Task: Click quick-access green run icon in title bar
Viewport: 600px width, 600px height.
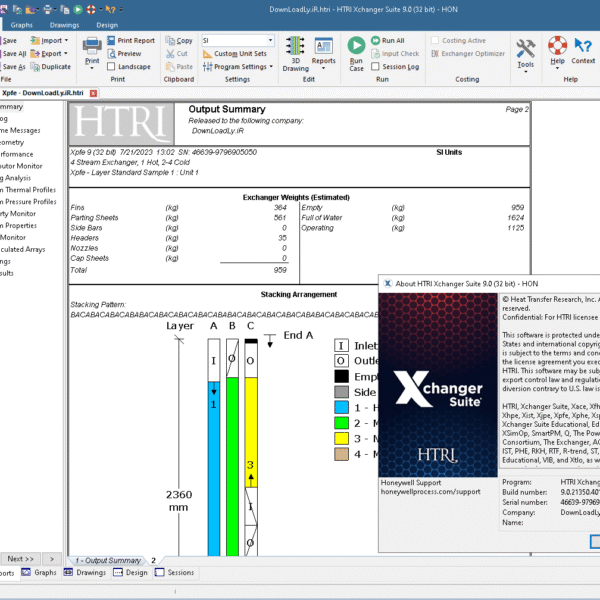Action: [78, 9]
